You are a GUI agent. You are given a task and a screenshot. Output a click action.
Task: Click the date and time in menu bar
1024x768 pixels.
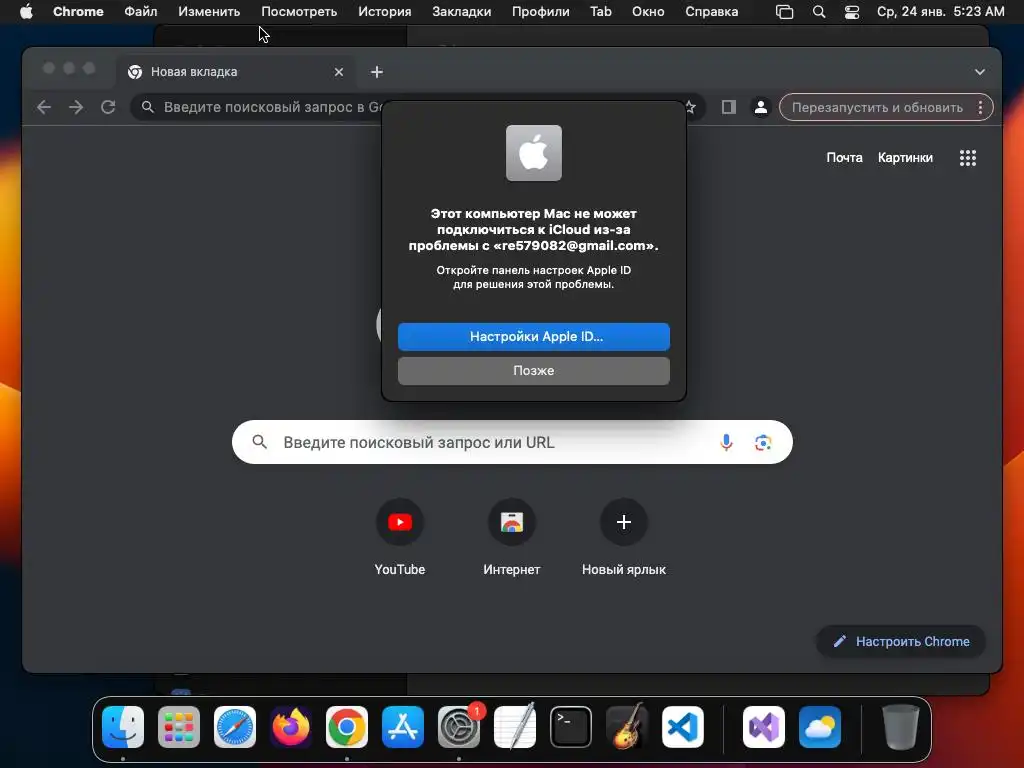[x=940, y=12]
